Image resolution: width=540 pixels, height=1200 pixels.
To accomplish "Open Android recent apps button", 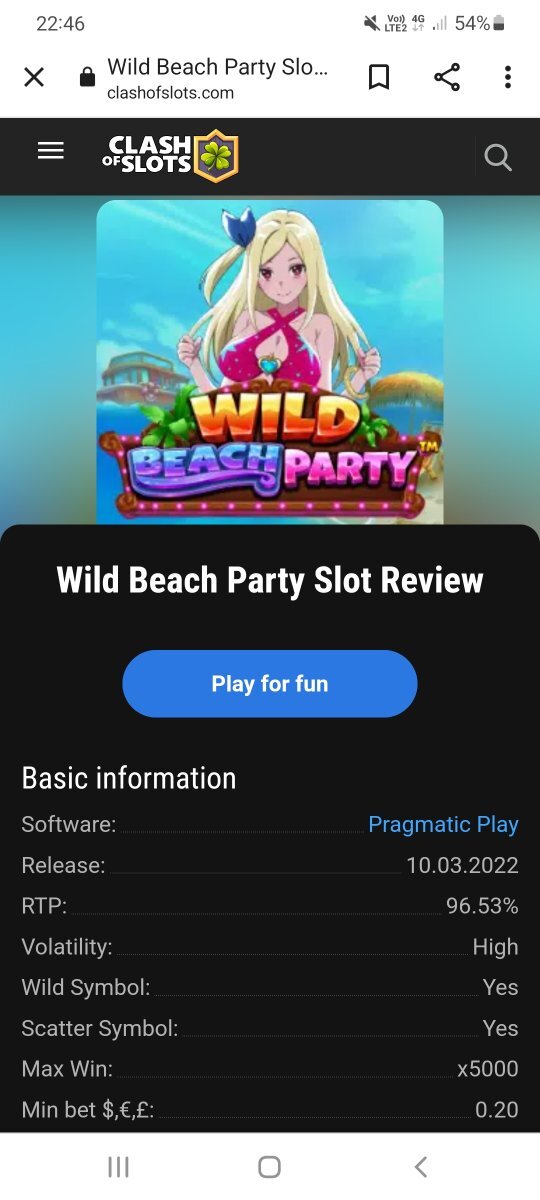I will 118,1167.
